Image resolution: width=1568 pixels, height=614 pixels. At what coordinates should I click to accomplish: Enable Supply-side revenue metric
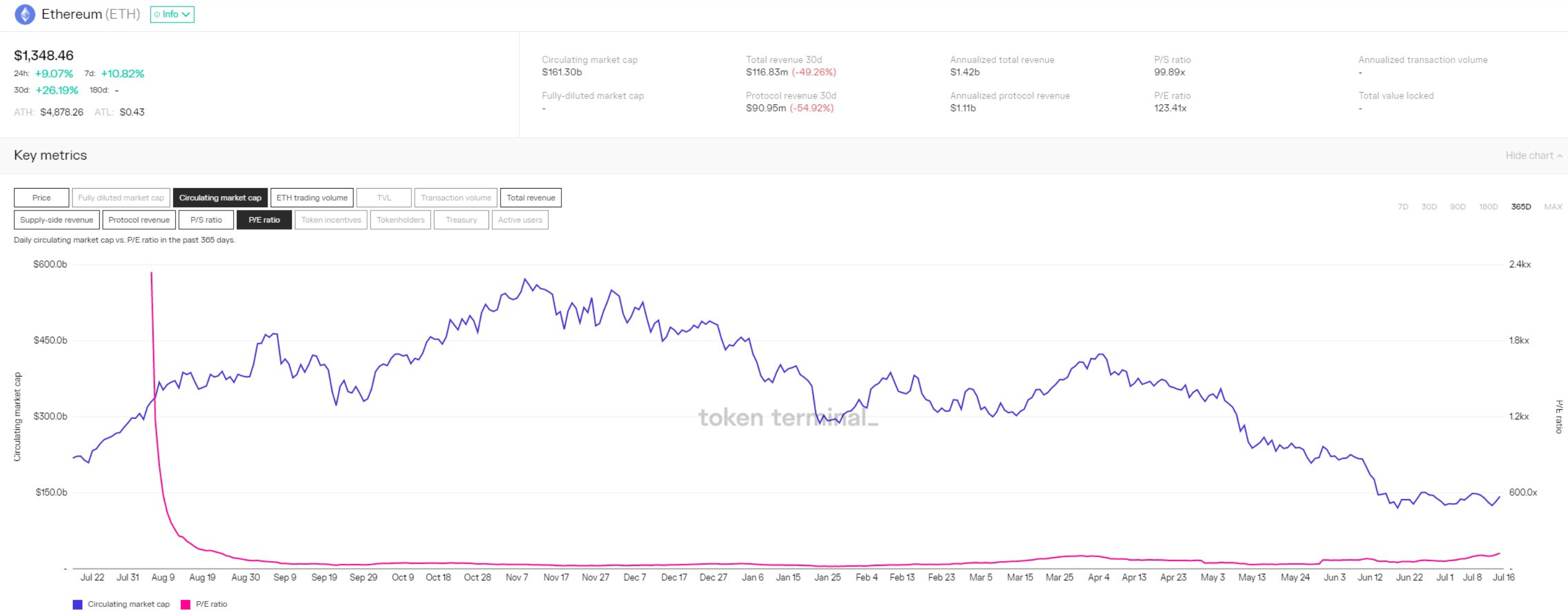click(56, 220)
